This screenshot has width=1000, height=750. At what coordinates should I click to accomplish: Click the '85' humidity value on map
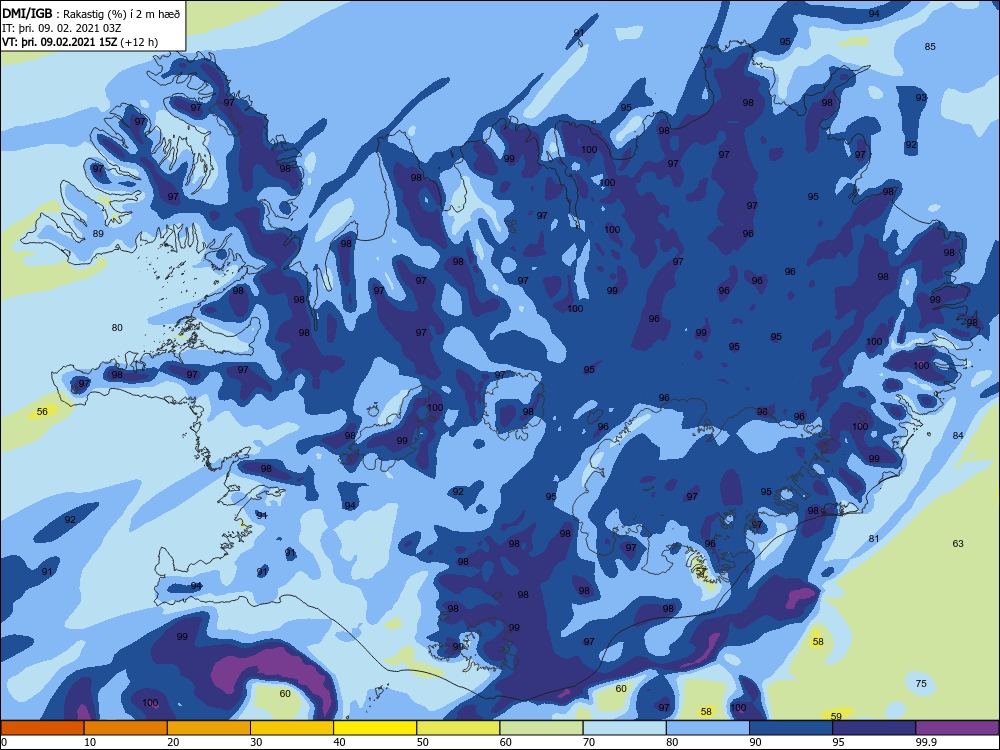point(930,47)
